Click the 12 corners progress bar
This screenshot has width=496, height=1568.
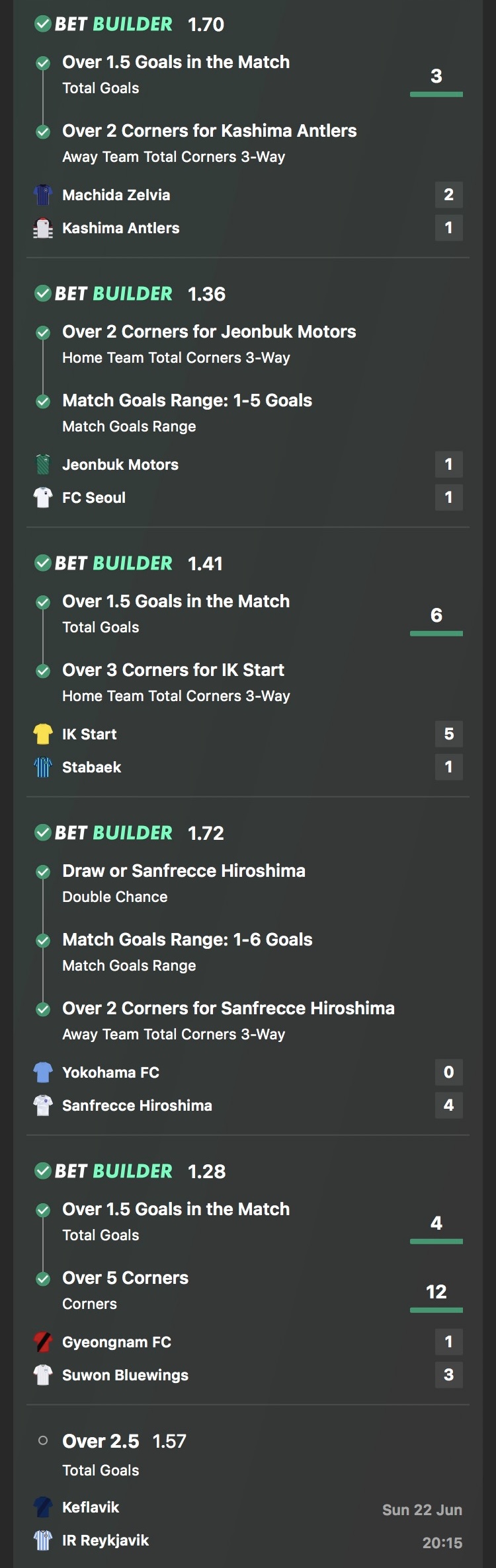(436, 1310)
